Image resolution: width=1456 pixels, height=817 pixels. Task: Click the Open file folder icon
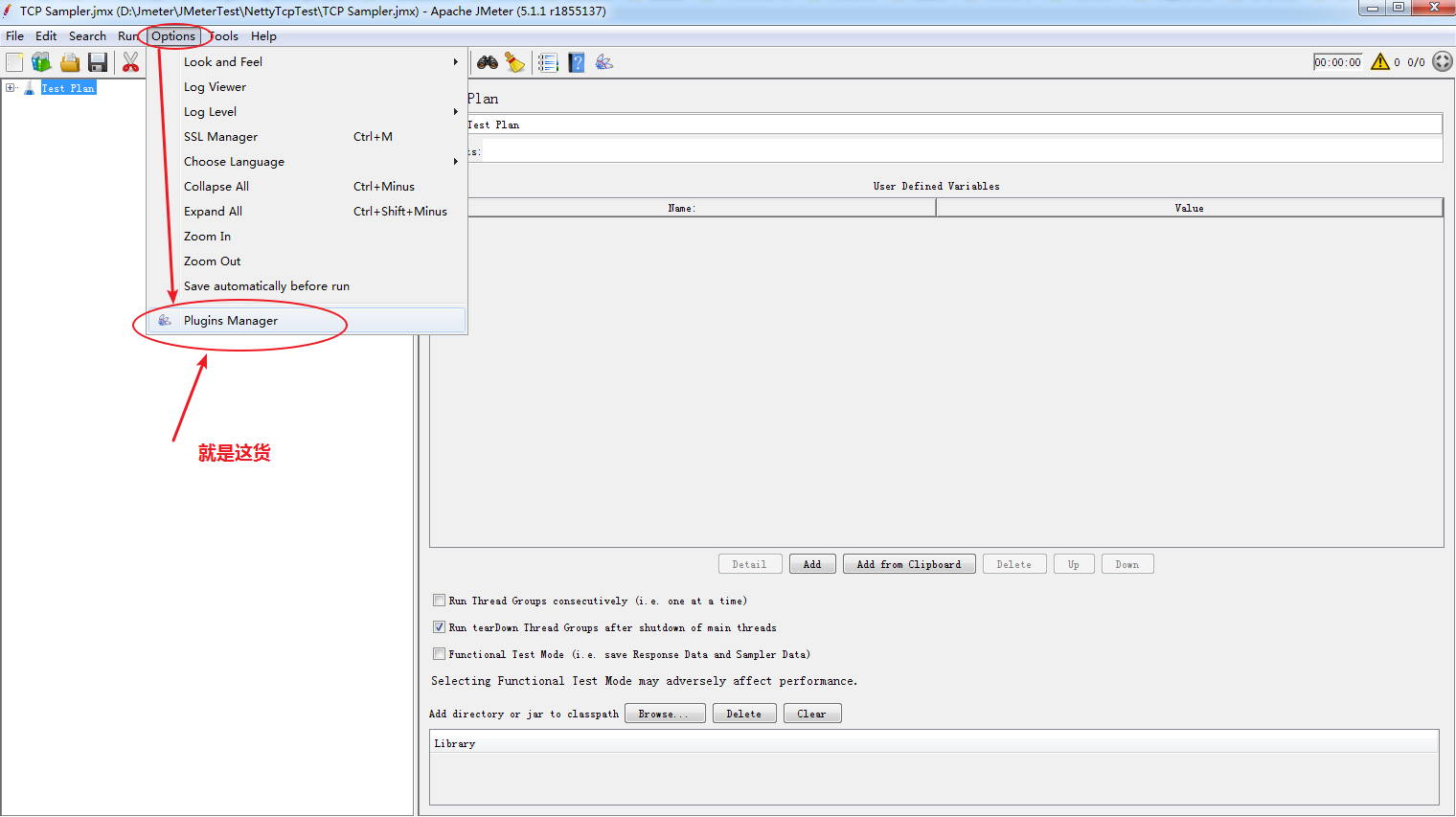[70, 62]
